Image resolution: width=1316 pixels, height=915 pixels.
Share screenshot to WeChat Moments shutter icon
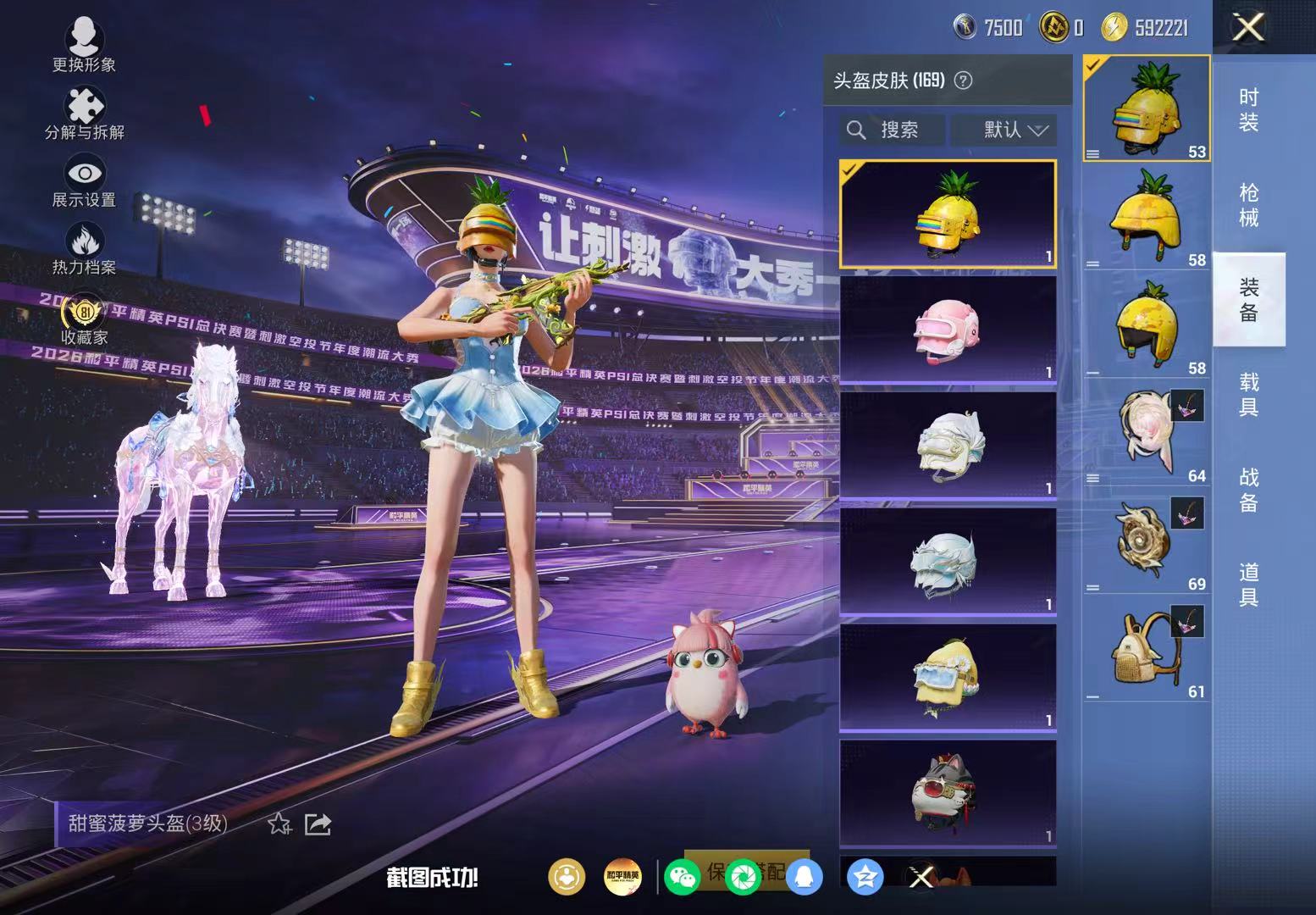pos(744,877)
